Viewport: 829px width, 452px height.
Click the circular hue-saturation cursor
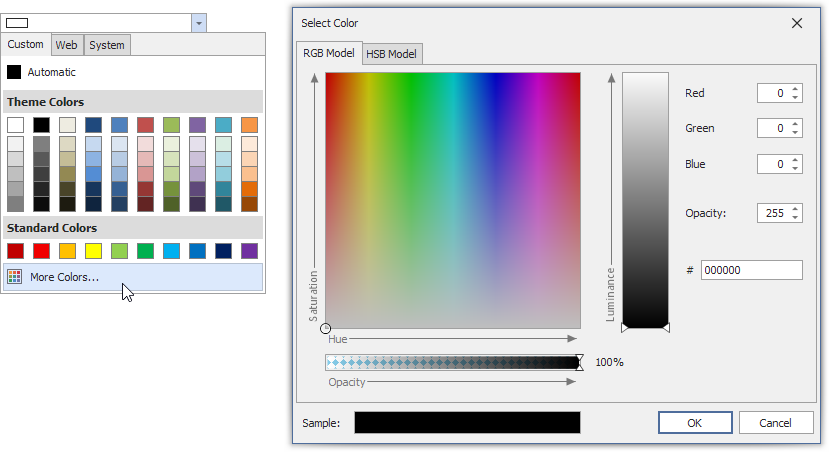click(x=326, y=328)
